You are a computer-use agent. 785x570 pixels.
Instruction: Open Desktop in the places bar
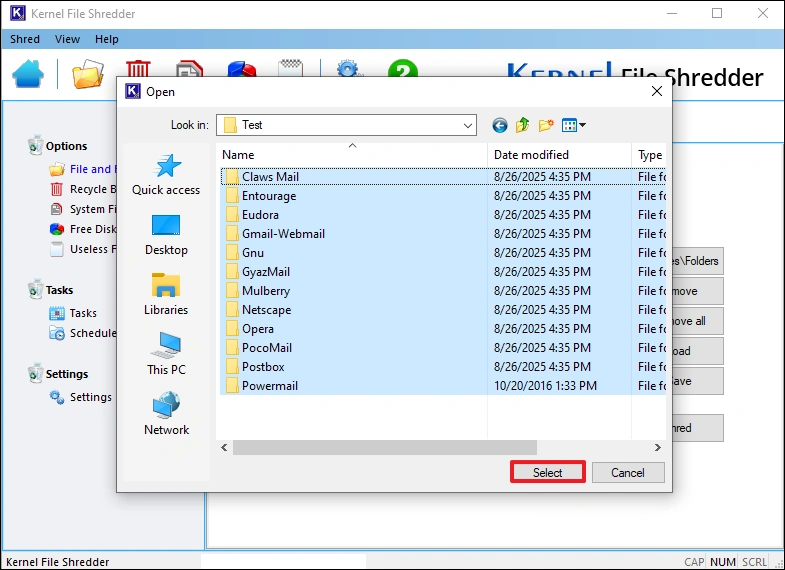pos(166,235)
